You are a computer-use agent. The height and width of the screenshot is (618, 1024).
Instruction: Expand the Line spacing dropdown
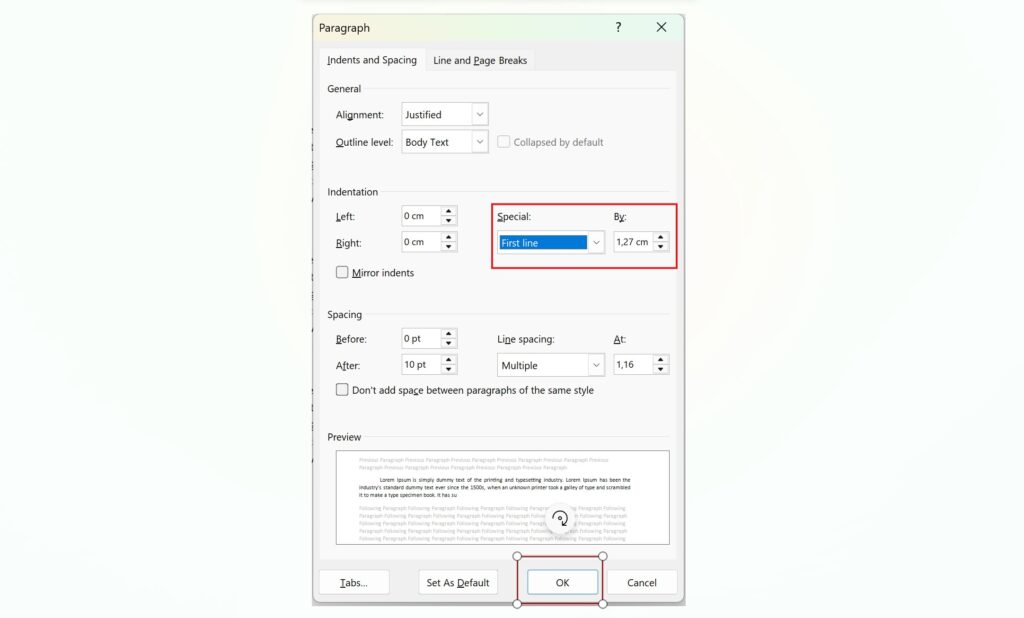pyautogui.click(x=596, y=365)
